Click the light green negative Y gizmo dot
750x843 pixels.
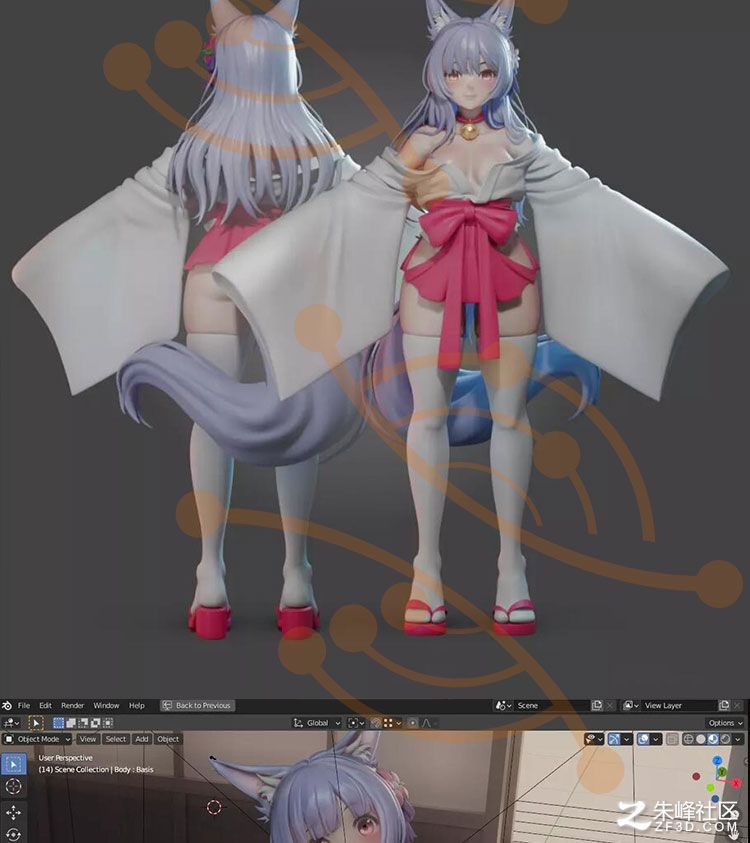[711, 787]
